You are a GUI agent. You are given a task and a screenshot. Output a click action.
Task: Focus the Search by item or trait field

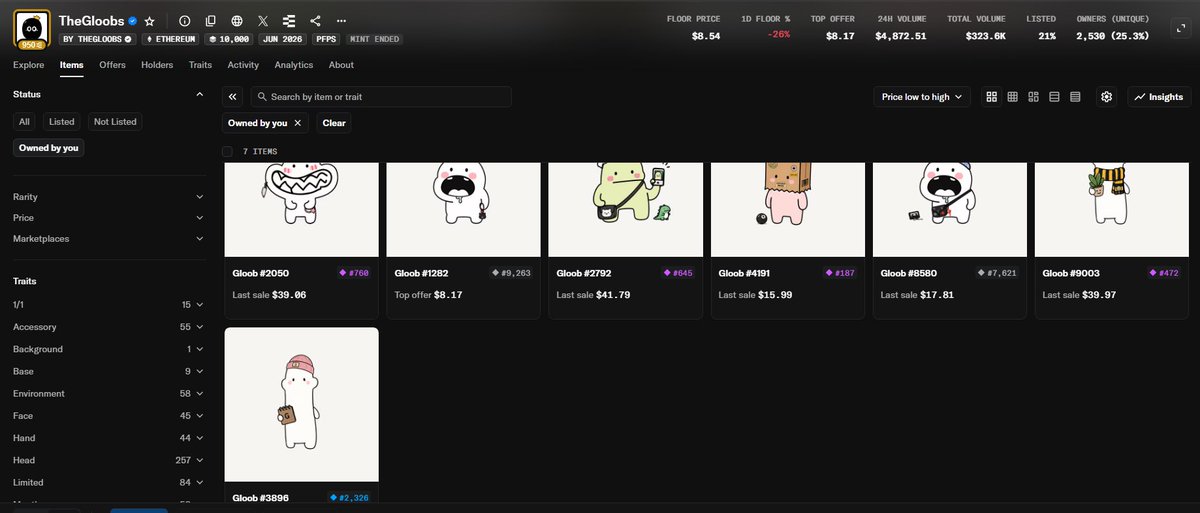381,97
